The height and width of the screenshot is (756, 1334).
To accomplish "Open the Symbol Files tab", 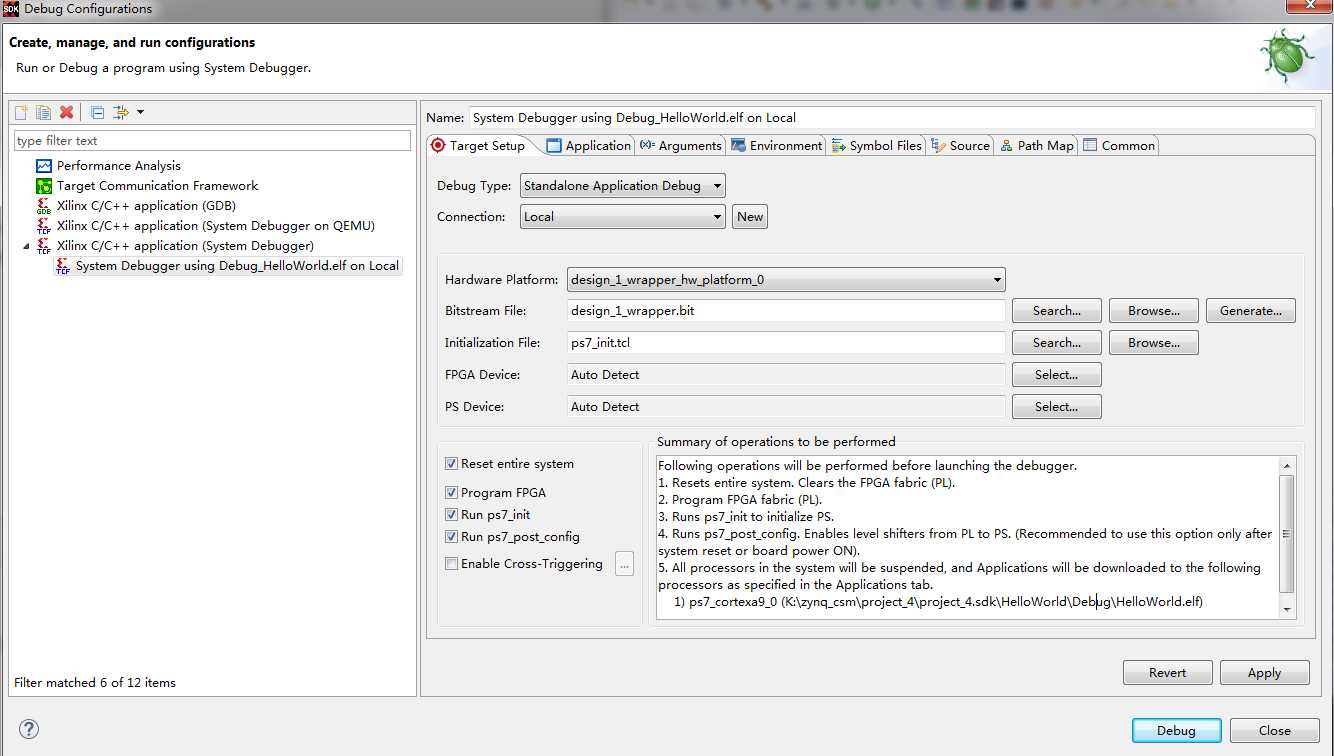I will (x=876, y=146).
